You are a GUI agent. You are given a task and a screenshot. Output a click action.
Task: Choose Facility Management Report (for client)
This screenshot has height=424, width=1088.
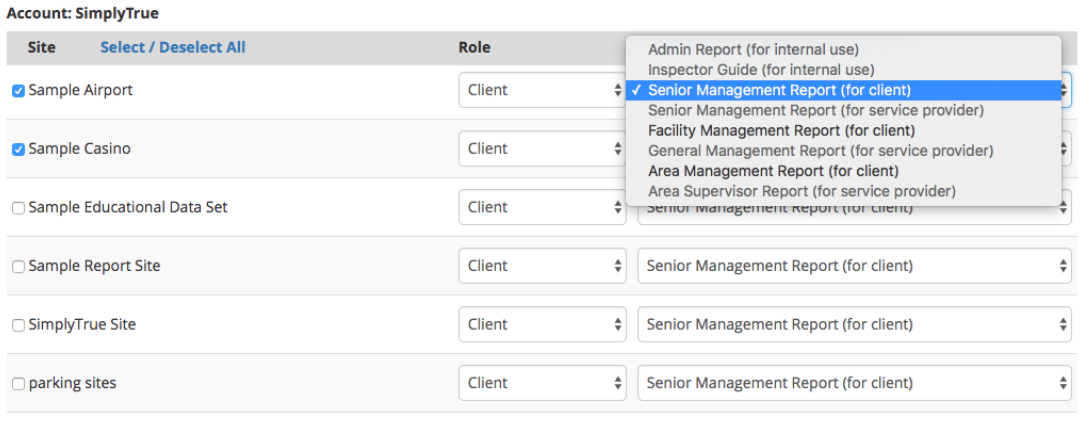[781, 130]
